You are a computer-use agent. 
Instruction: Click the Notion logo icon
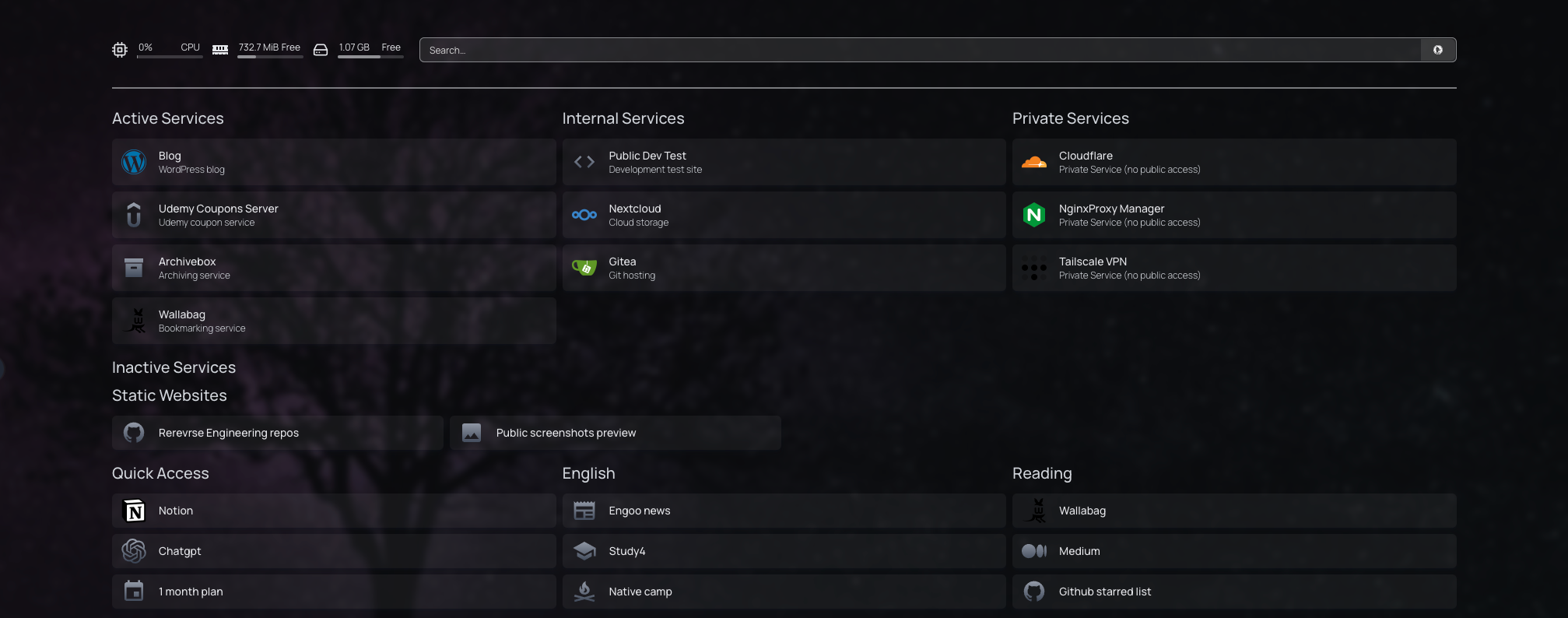(x=134, y=511)
